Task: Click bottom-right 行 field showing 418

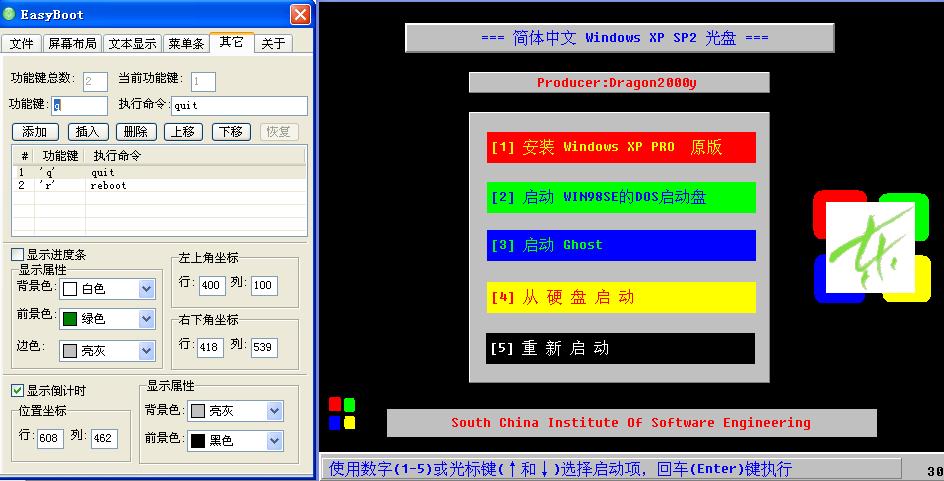Action: click(210, 347)
